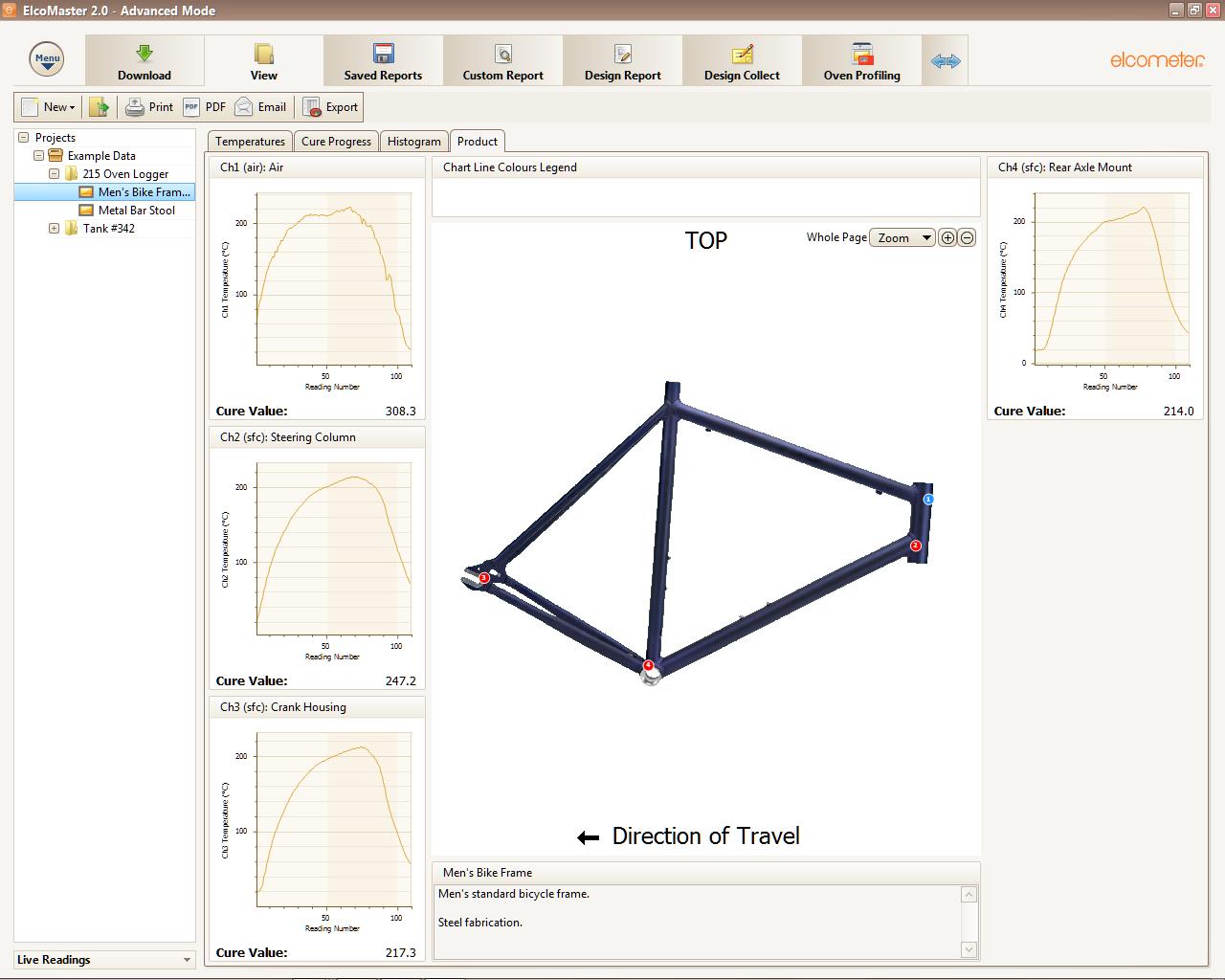
Task: Click the Download ribbon button
Action: (145, 61)
